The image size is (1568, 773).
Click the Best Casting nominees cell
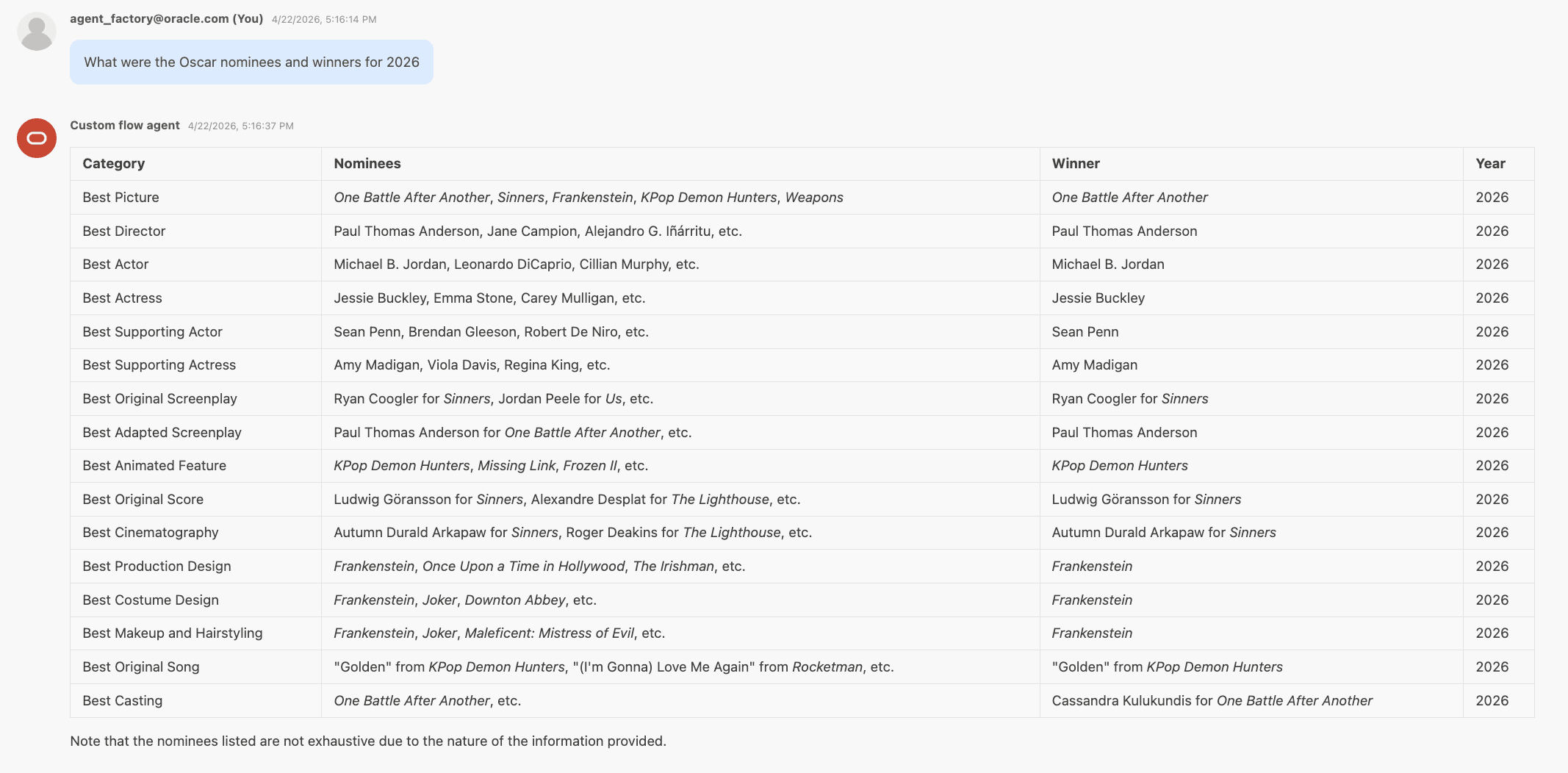click(680, 701)
